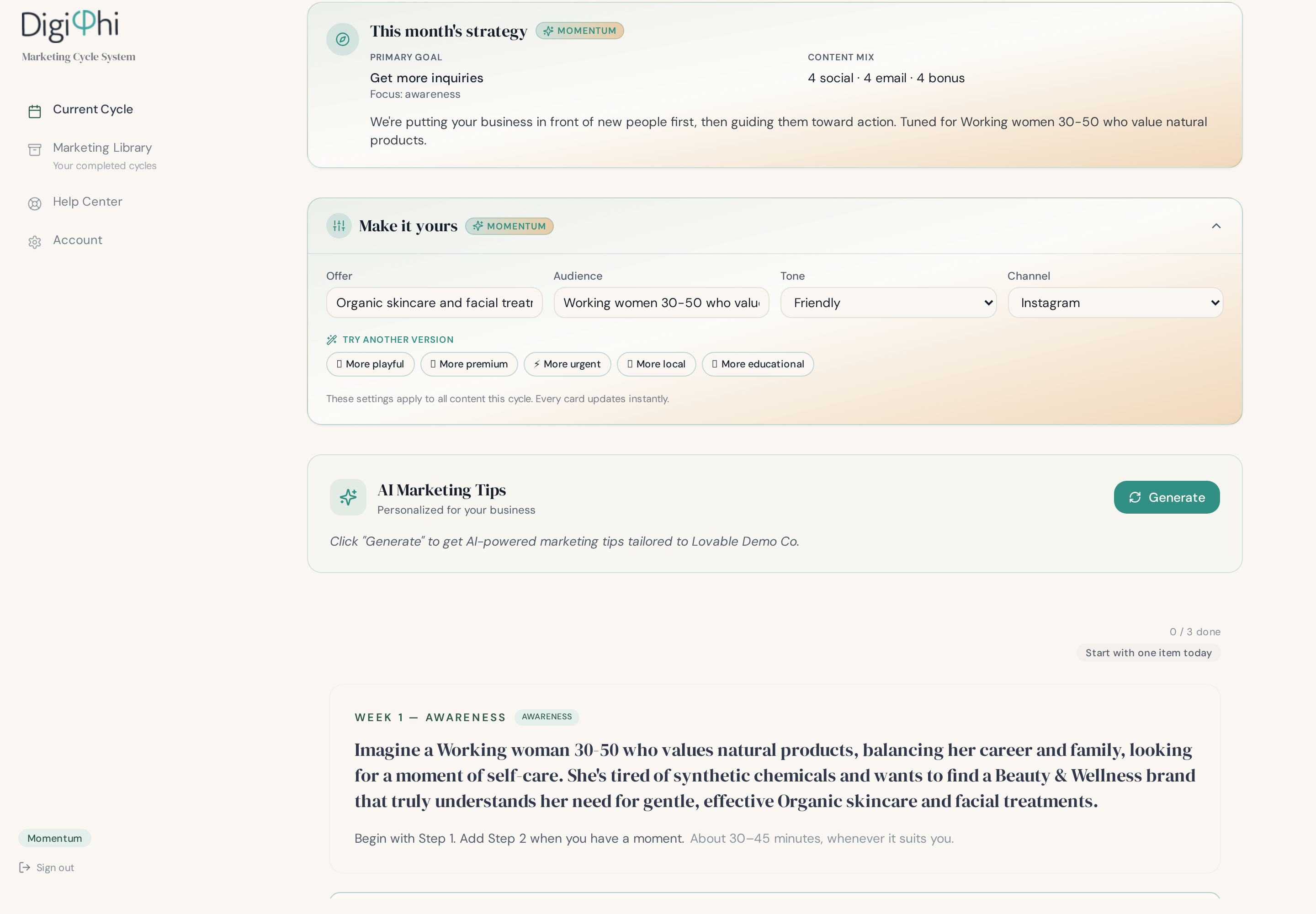Click the Generate button
Screen dimensions: 1316x914
[1167, 497]
